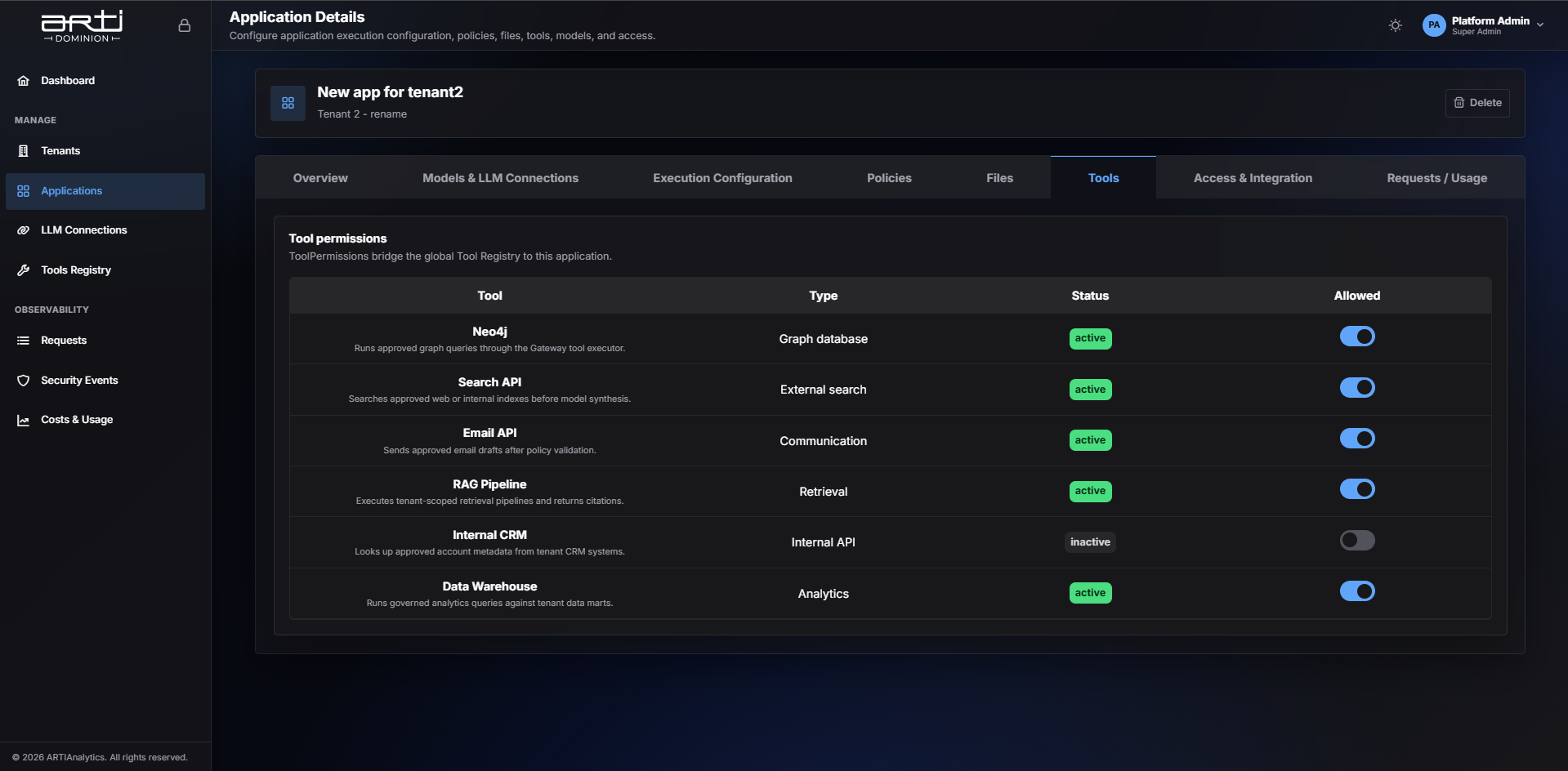Click the Retrieval type cell
Screen dimensions: 1568x771
[x=823, y=492]
